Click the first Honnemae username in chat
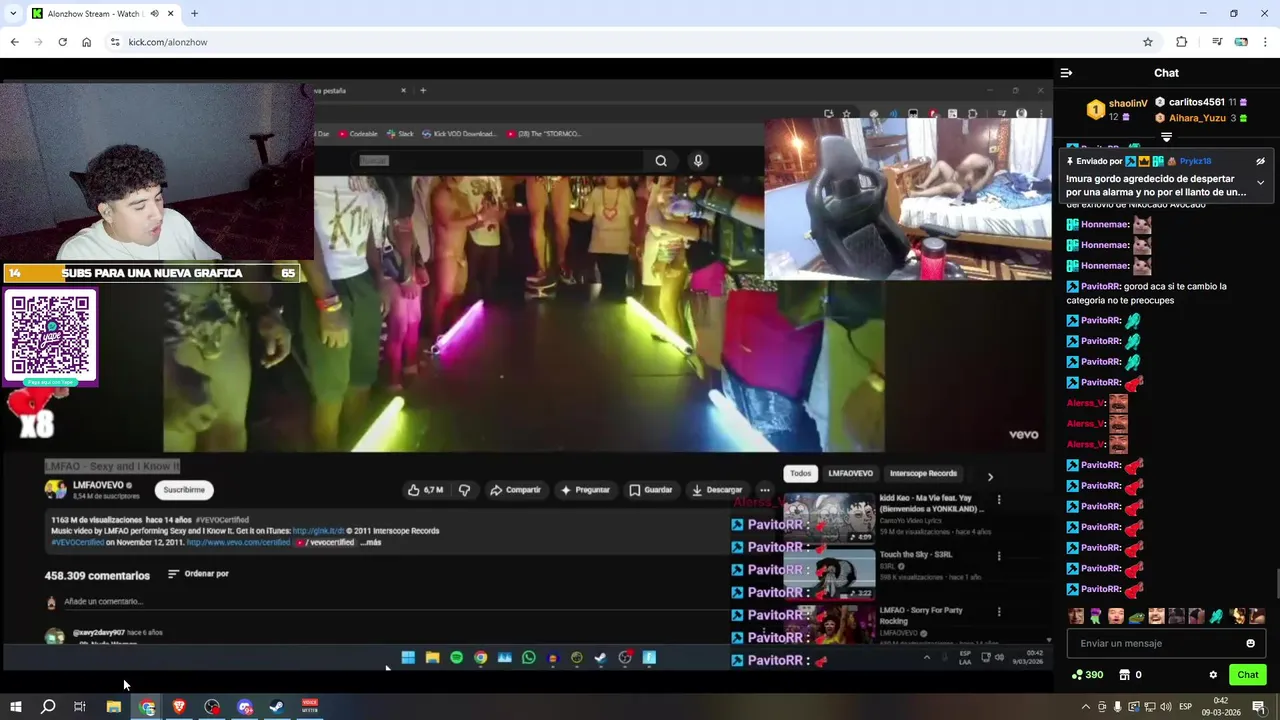 (x=1105, y=225)
